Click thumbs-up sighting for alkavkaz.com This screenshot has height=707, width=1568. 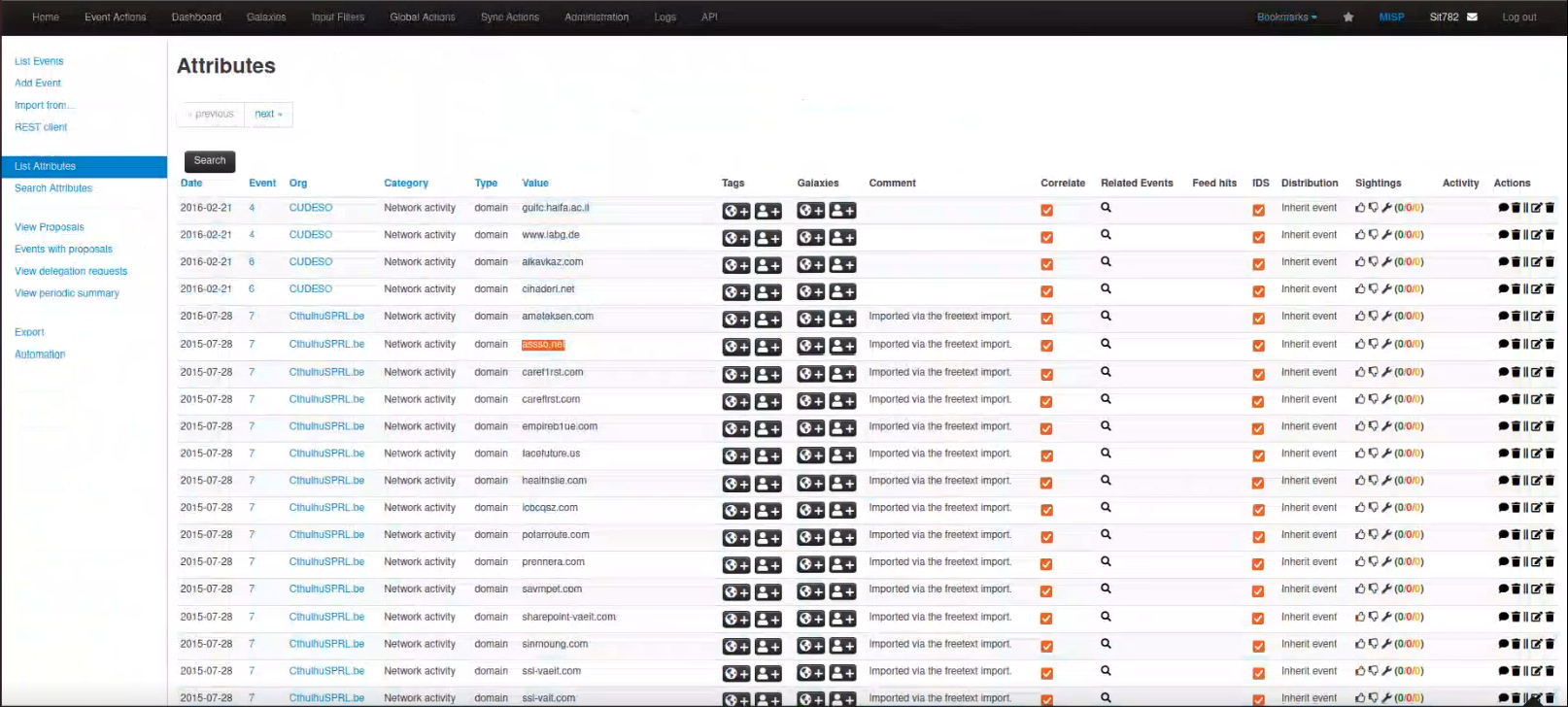[x=1360, y=262]
